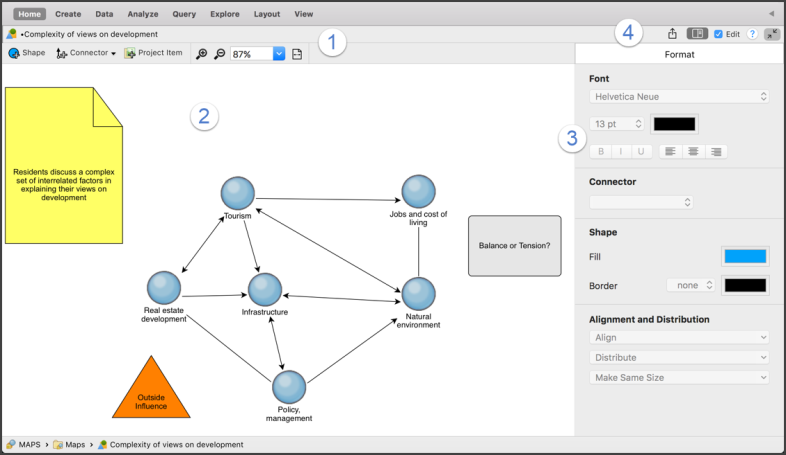
Task: Open the Create tab
Action: pyautogui.click(x=68, y=14)
